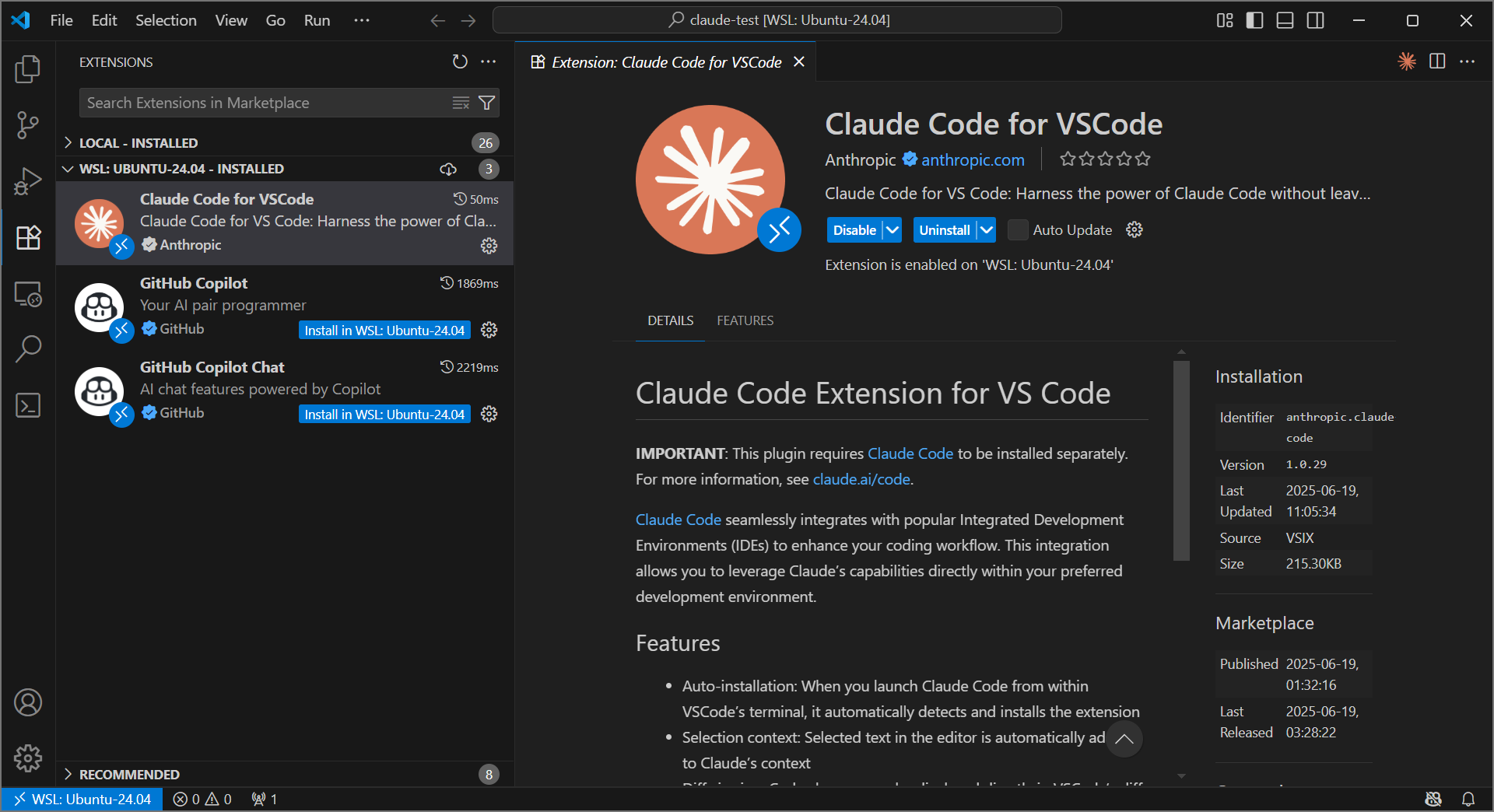Open extension settings gear beside Auto Update
The height and width of the screenshot is (812, 1494).
(1135, 229)
